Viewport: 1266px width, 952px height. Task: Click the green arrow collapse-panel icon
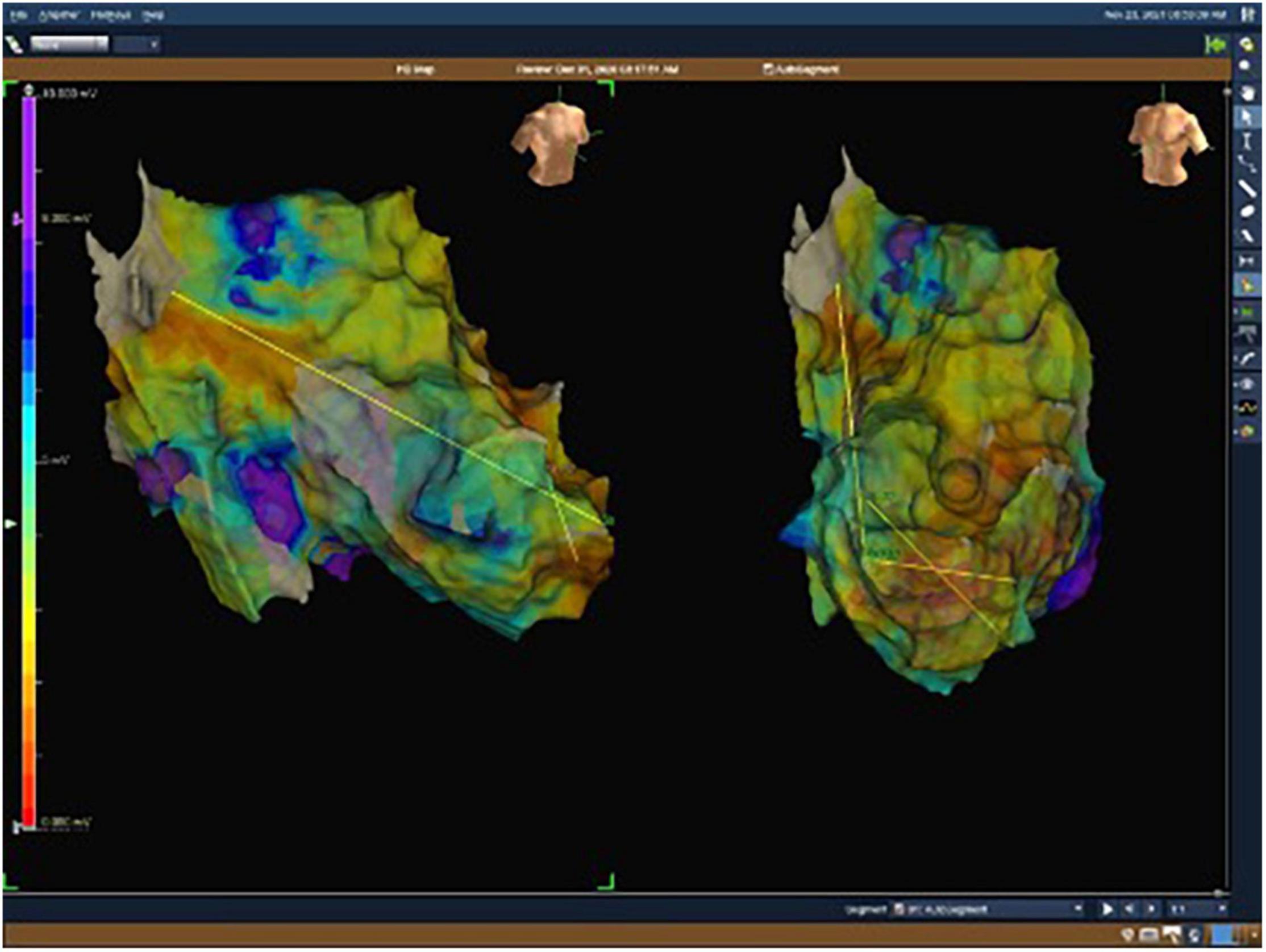(1214, 44)
